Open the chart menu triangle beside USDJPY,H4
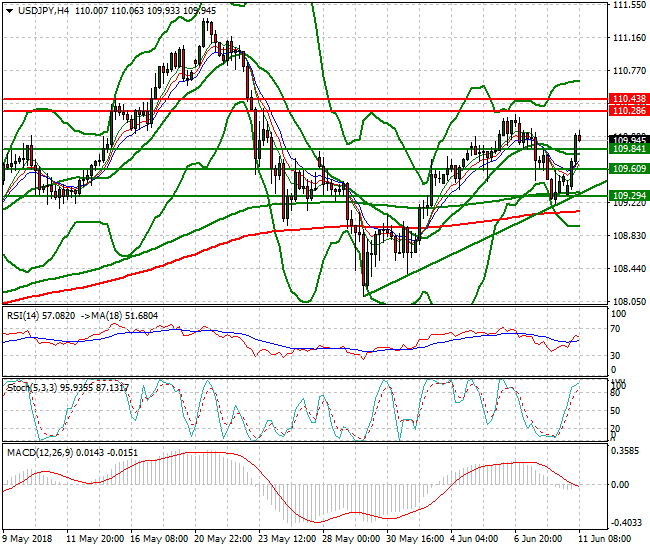The width and height of the screenshot is (650, 550). pyautogui.click(x=10, y=11)
